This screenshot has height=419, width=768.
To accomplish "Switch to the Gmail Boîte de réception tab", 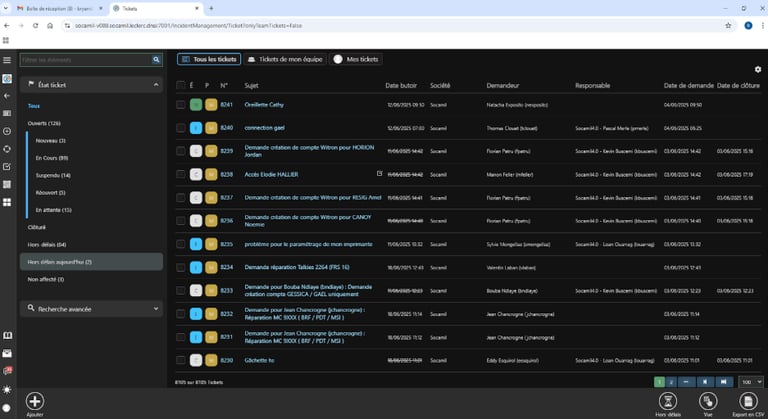I will (x=60, y=9).
